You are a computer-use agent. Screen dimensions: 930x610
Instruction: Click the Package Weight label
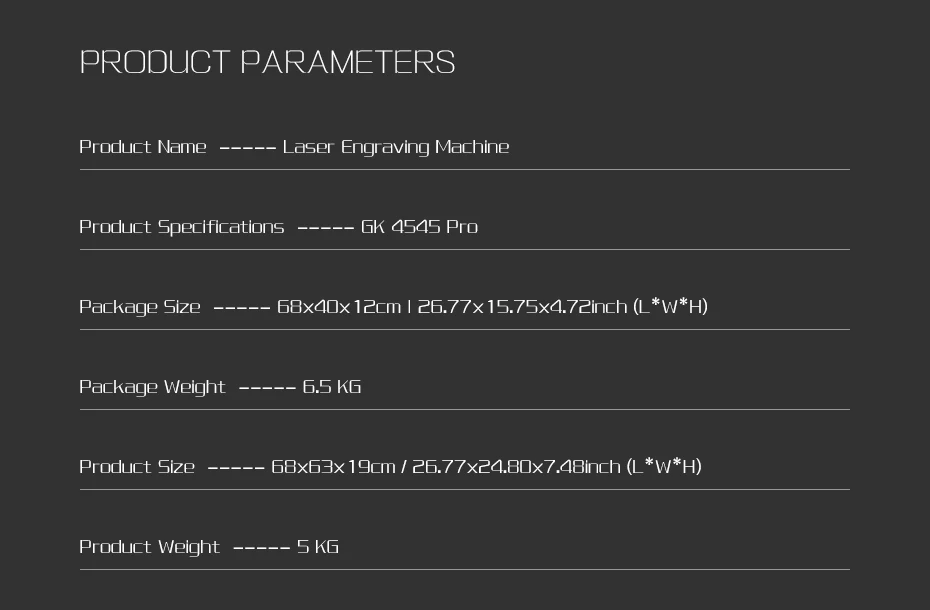coord(152,387)
